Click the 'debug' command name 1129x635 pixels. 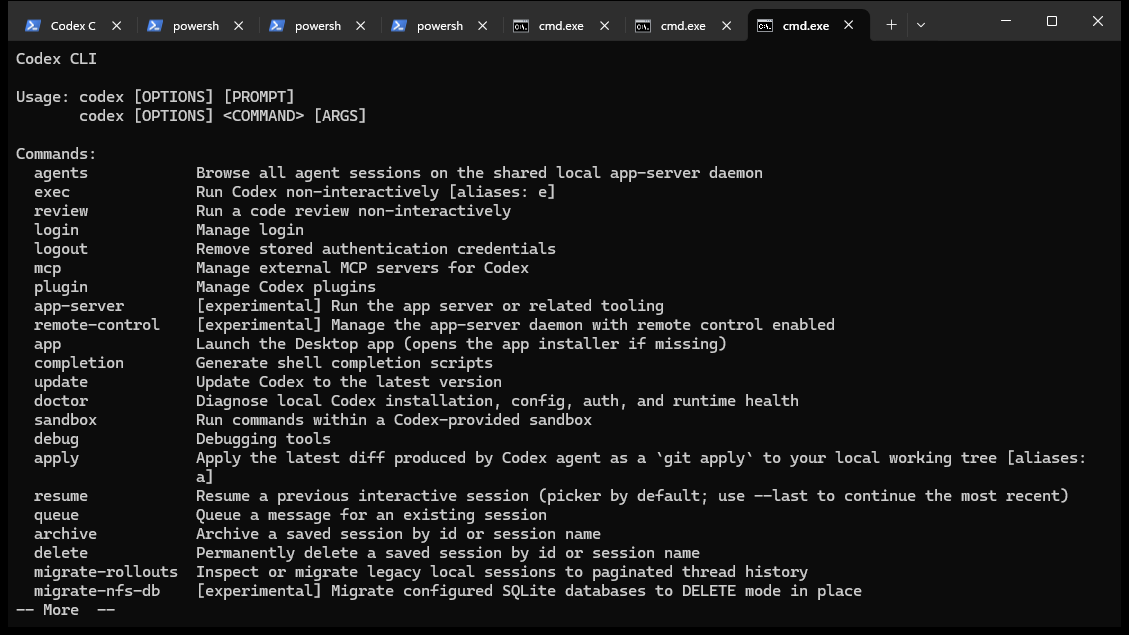(56, 439)
